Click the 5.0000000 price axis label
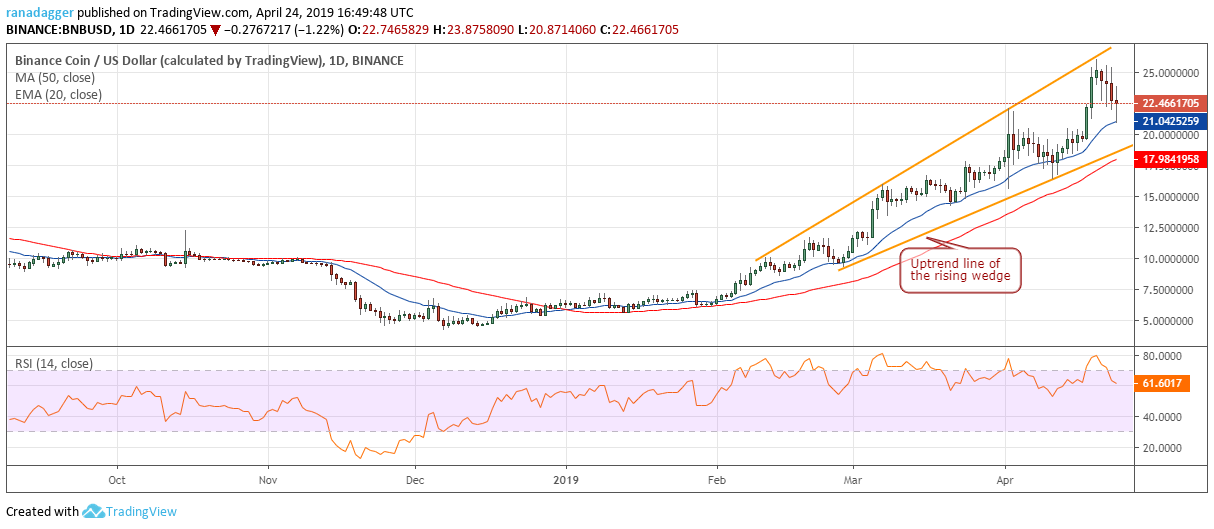This screenshot has height=529, width=1214. pyautogui.click(x=1170, y=321)
